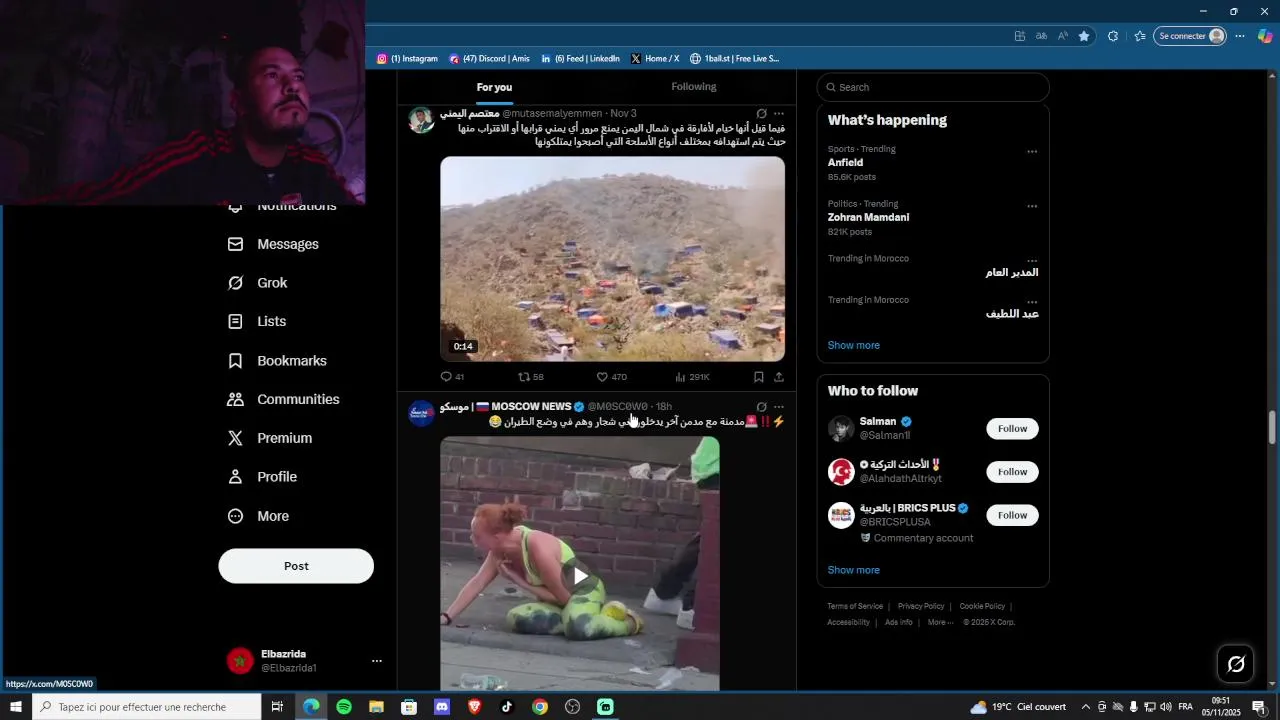The width and height of the screenshot is (1280, 720).
Task: Click Grok icon on MOSCOW NEWS post
Action: click(762, 407)
